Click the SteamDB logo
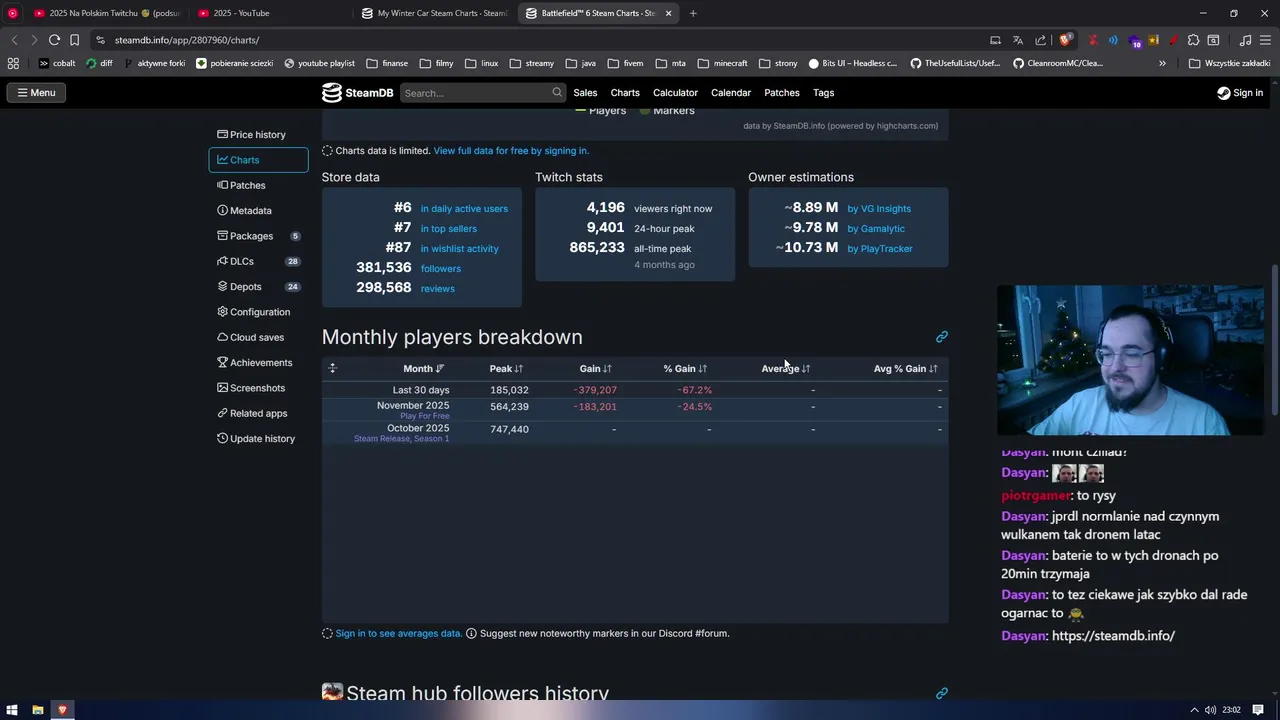 point(358,93)
